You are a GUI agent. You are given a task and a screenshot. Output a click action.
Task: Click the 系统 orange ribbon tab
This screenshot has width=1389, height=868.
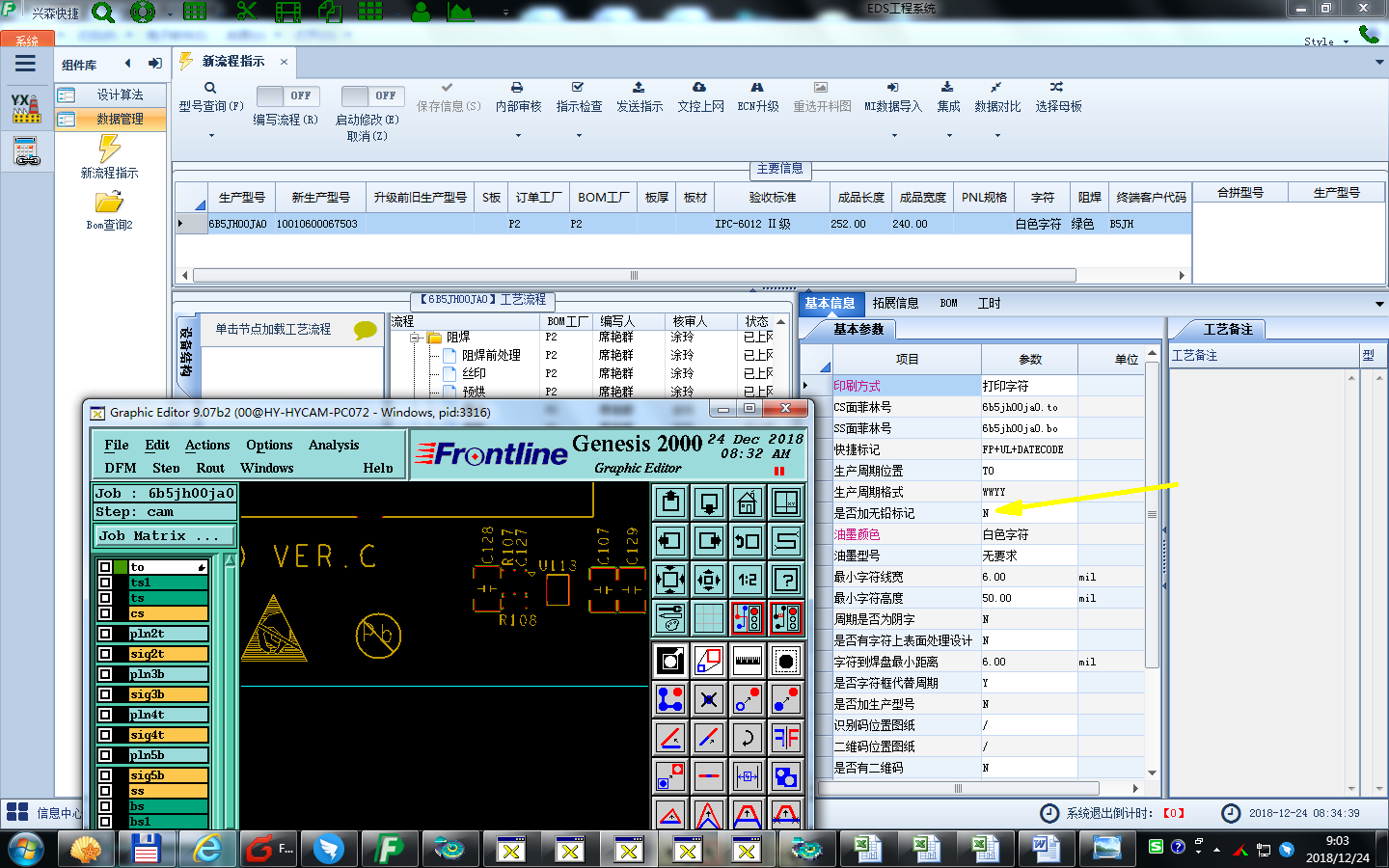pyautogui.click(x=27, y=41)
